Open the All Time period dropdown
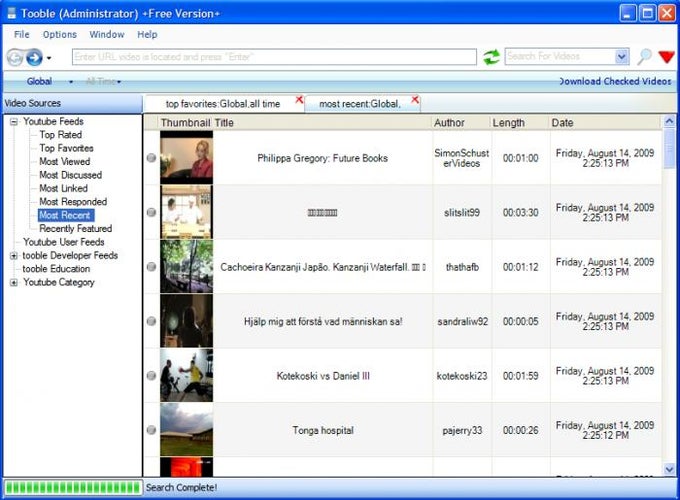The height and width of the screenshot is (500, 680). click(x=119, y=82)
